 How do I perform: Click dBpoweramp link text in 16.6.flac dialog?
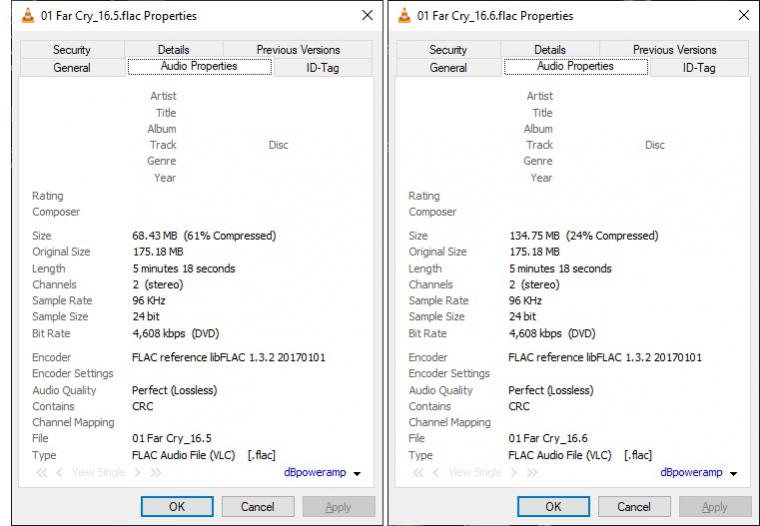[x=691, y=473]
